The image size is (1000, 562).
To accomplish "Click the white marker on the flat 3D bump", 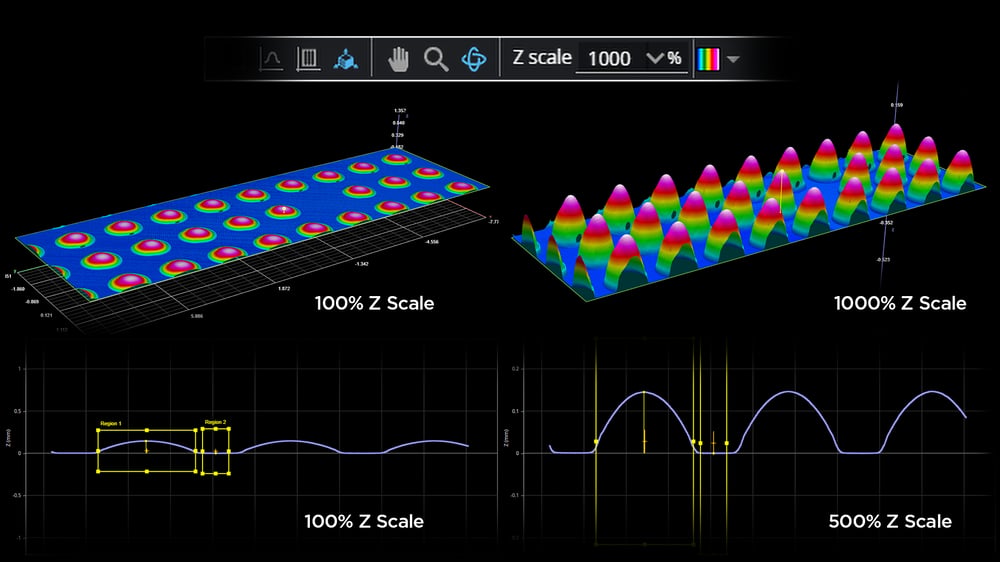I will click(x=284, y=209).
